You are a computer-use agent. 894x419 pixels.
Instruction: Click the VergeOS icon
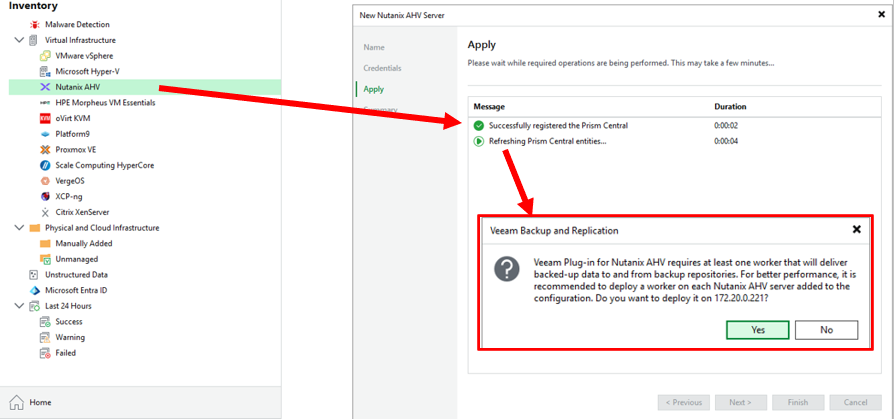(x=45, y=181)
